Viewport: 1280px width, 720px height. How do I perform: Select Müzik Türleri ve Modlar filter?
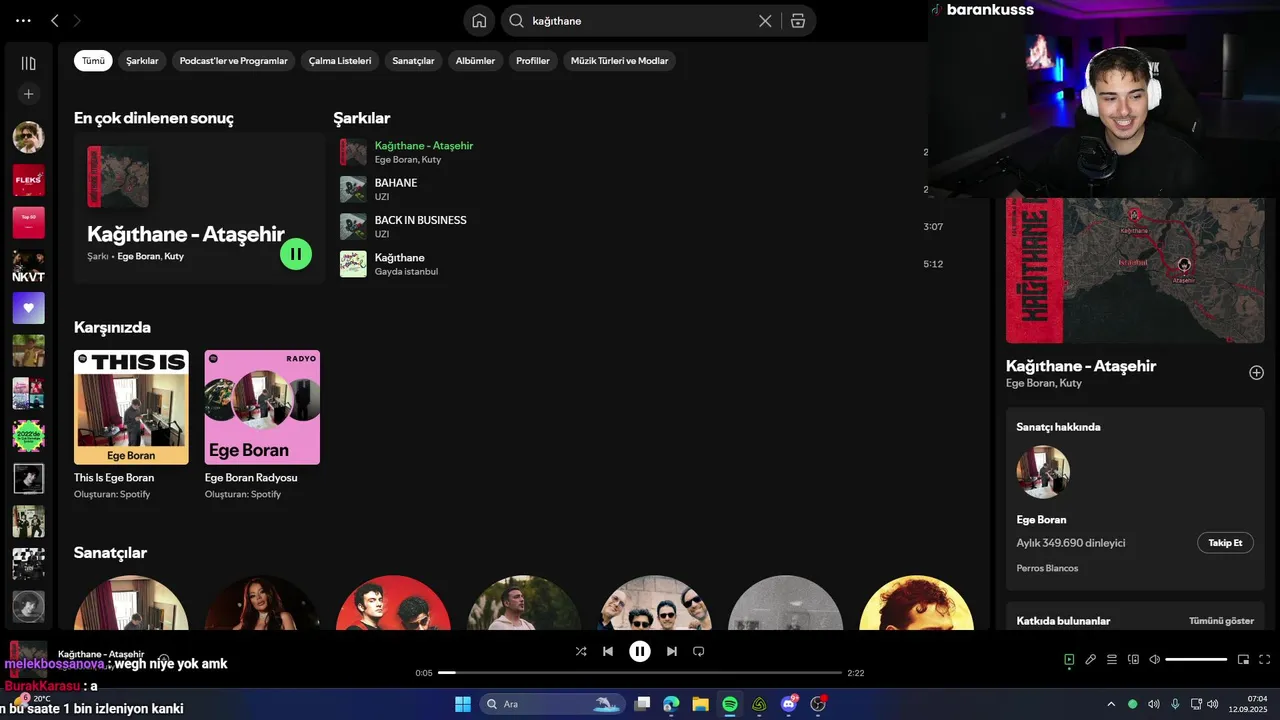pos(619,61)
